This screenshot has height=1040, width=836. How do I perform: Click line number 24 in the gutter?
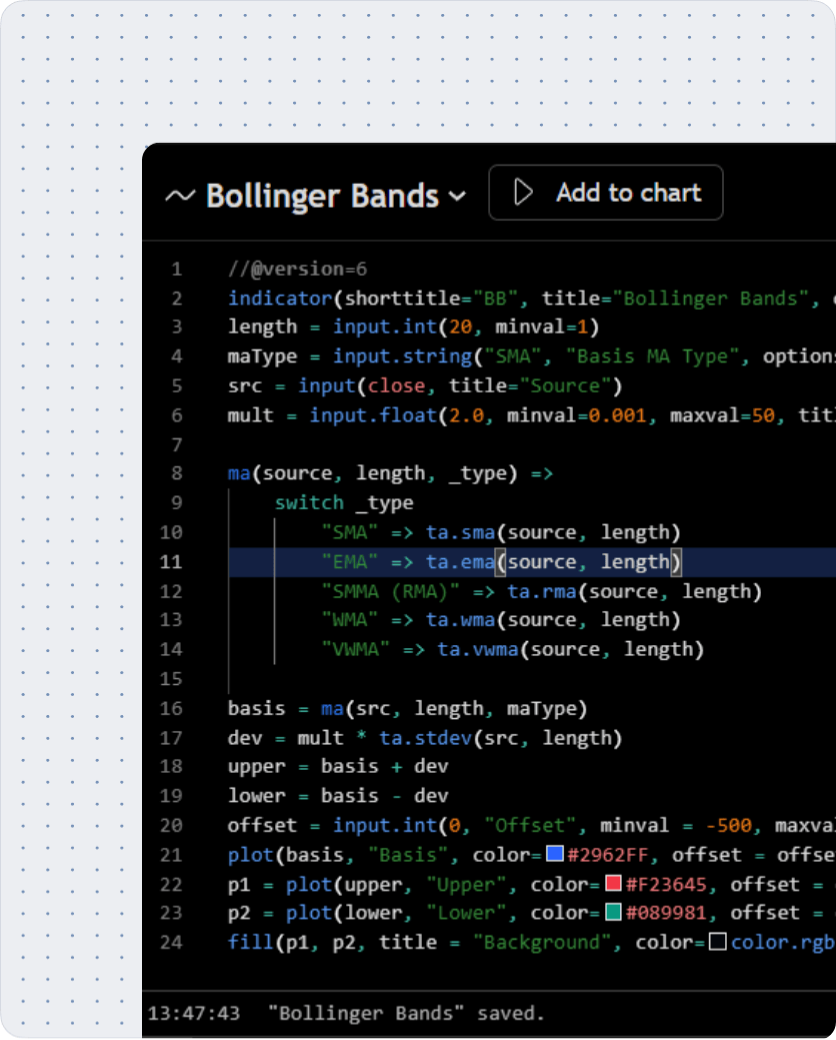tap(171, 942)
